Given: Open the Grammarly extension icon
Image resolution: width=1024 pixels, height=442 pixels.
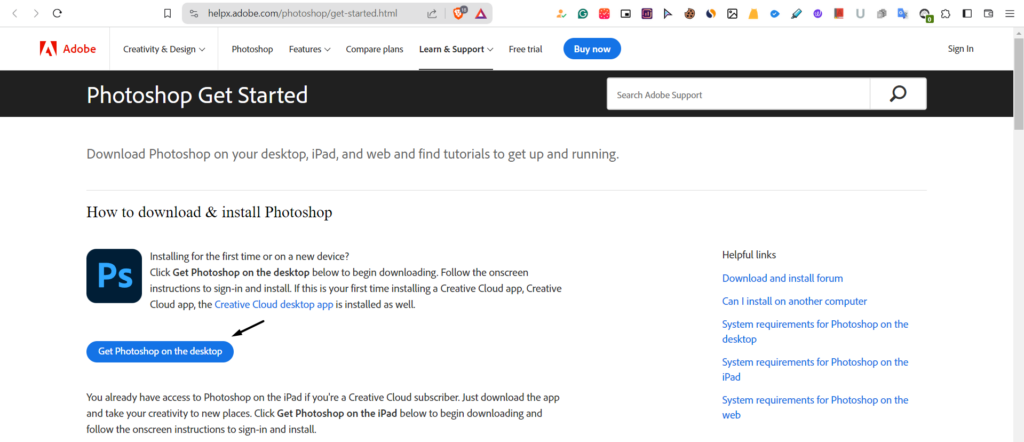Looking at the screenshot, I should 583,14.
